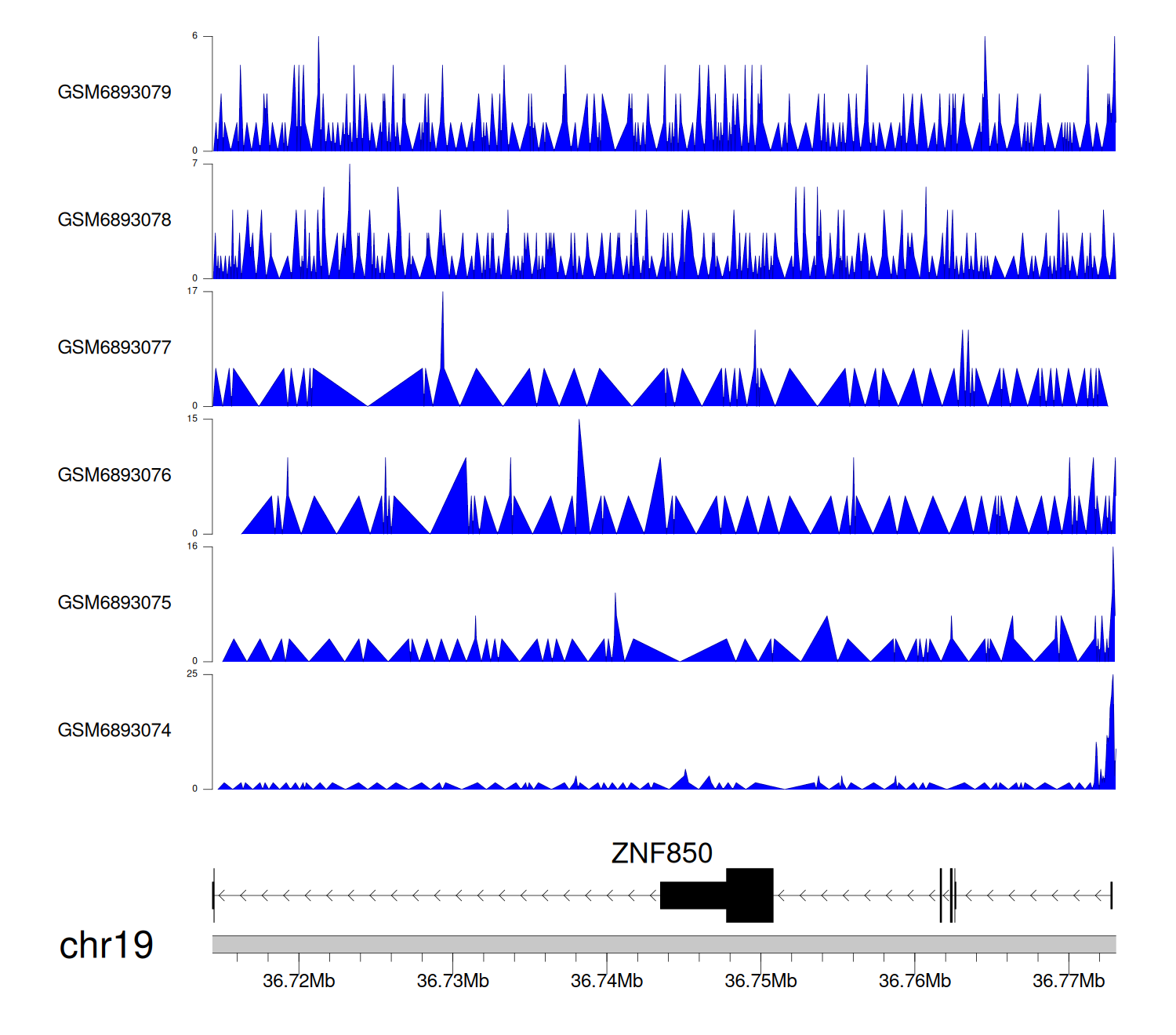Click the ZNF850 gene name

(662, 853)
